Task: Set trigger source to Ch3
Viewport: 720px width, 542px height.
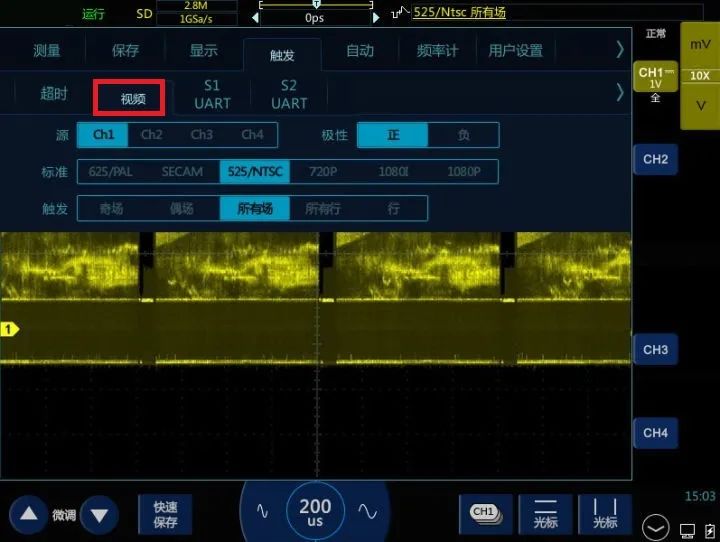Action: coord(202,135)
